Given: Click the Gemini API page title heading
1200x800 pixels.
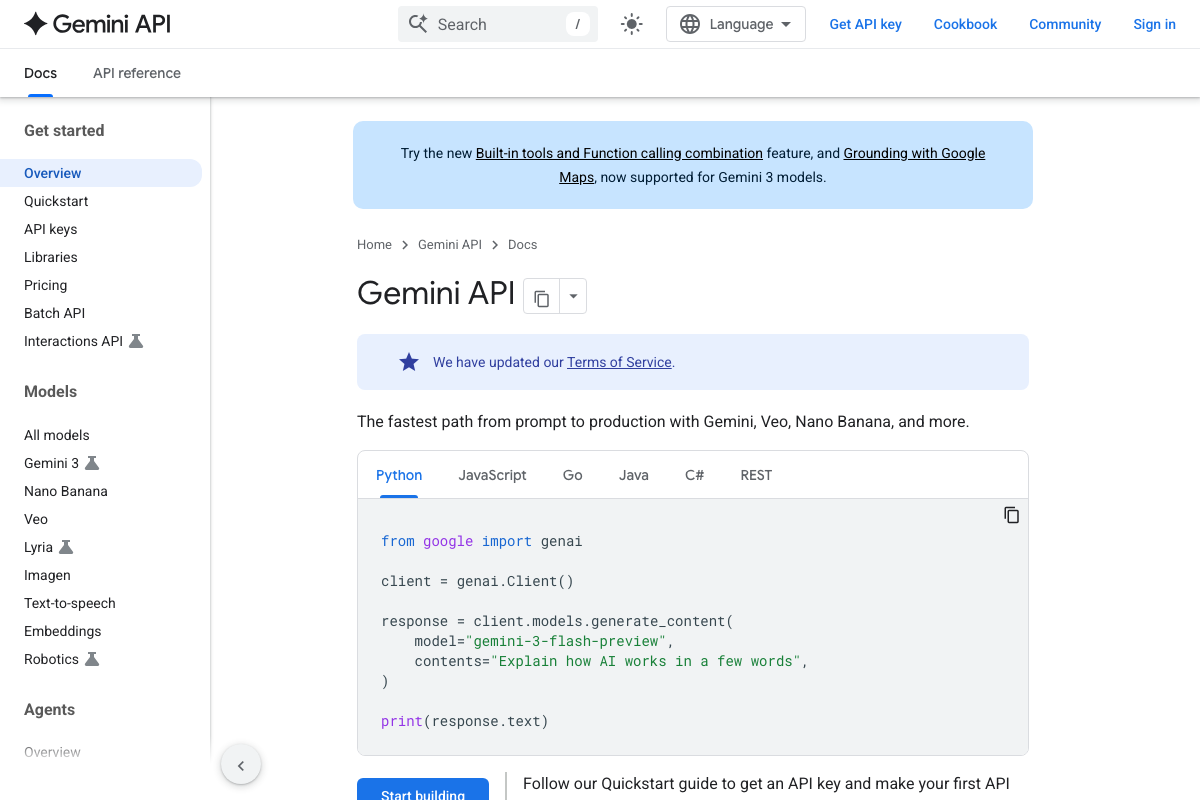Looking at the screenshot, I should coord(436,293).
